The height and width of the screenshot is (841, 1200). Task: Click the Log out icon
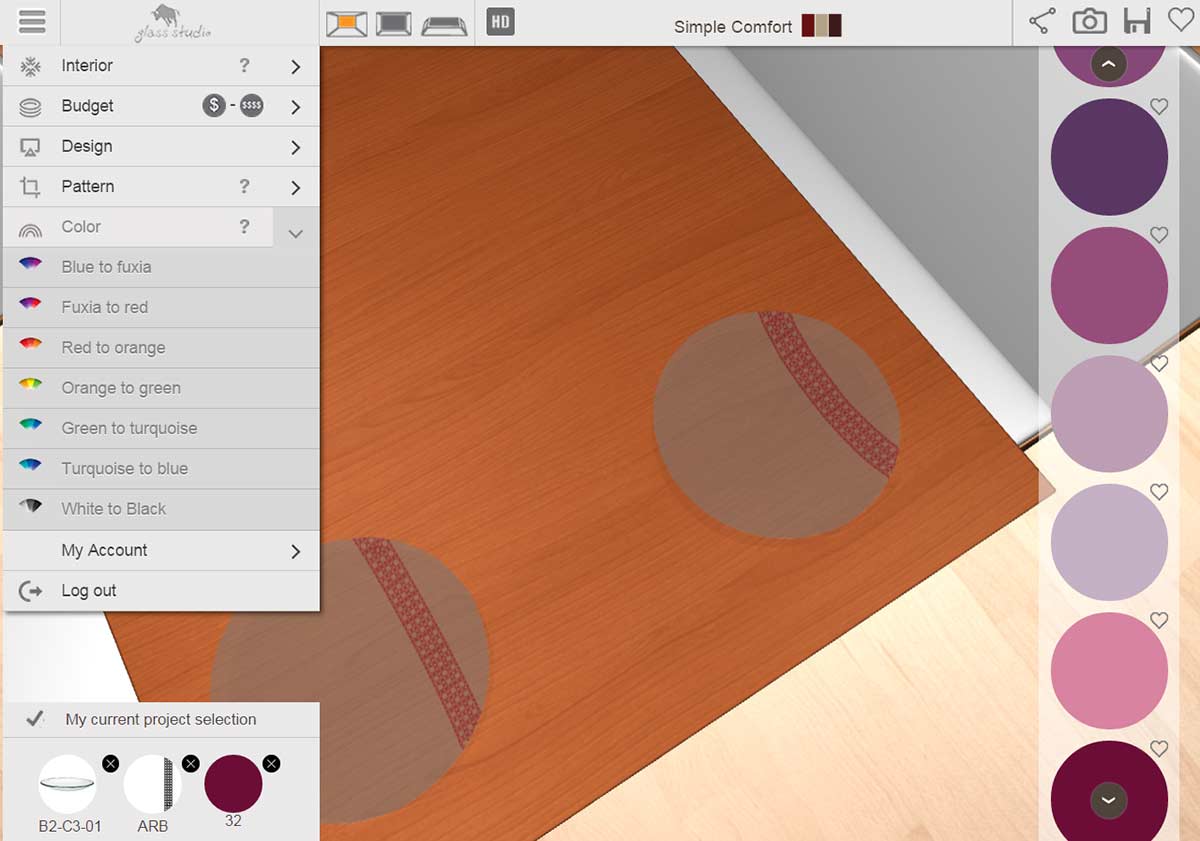[x=31, y=591]
